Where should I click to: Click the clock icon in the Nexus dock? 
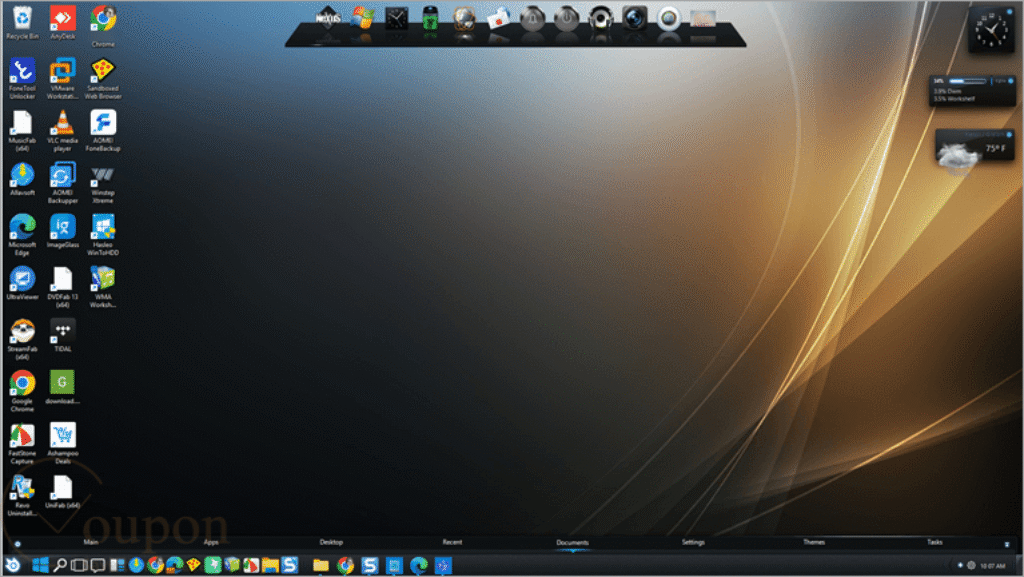tap(396, 18)
